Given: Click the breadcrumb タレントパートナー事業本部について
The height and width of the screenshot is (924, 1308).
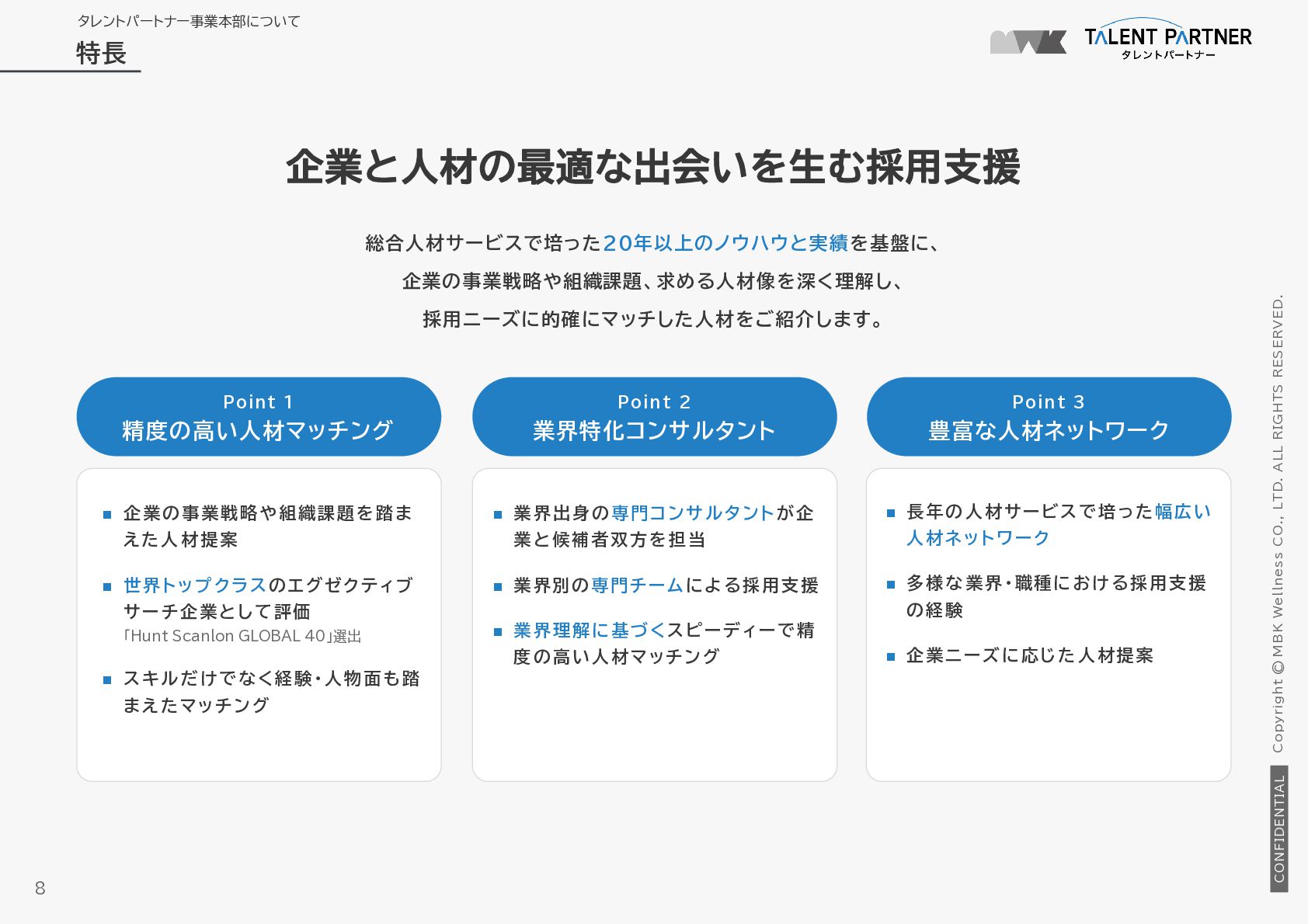Looking at the screenshot, I should coord(189,22).
